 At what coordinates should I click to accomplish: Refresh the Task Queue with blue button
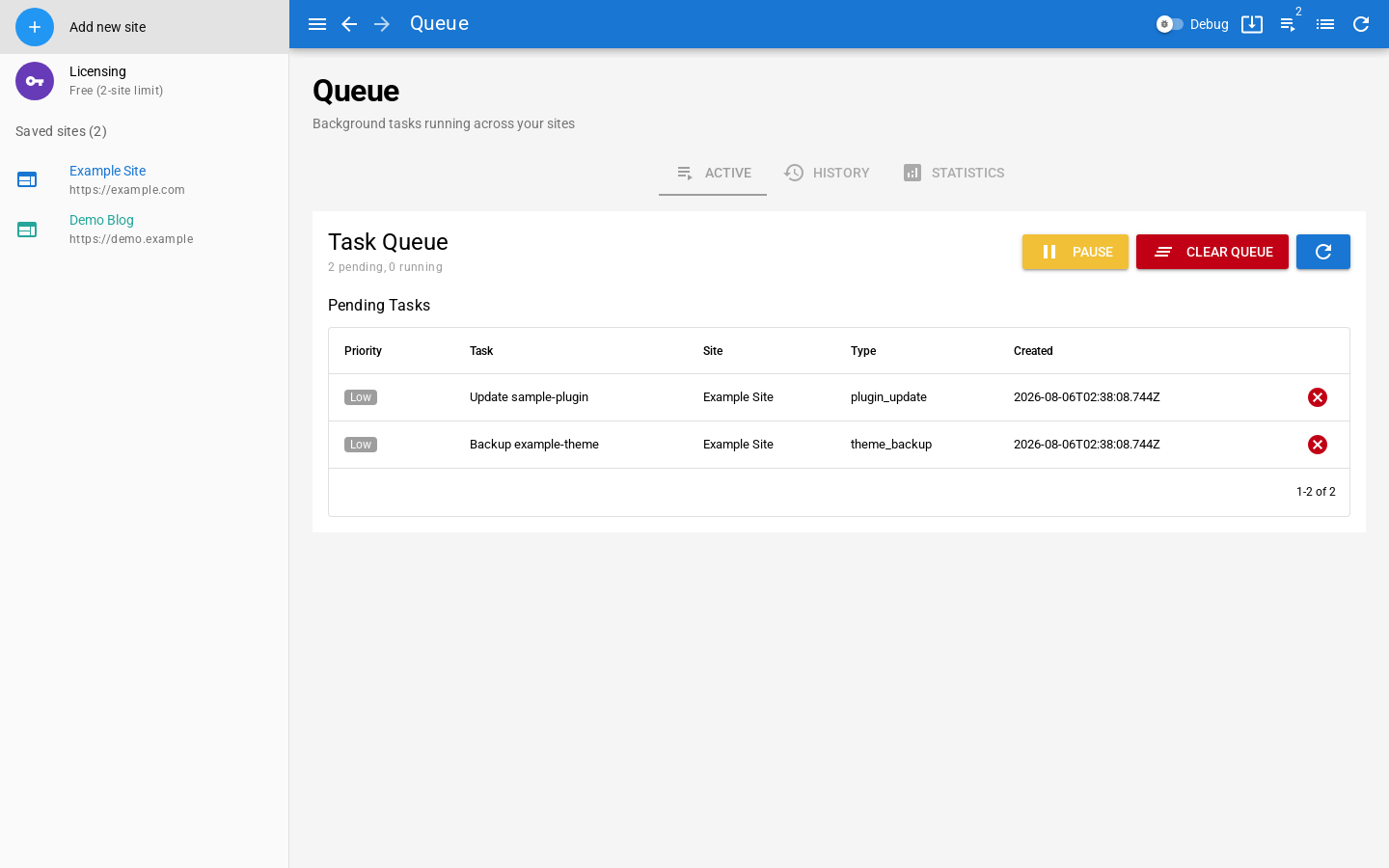point(1323,252)
